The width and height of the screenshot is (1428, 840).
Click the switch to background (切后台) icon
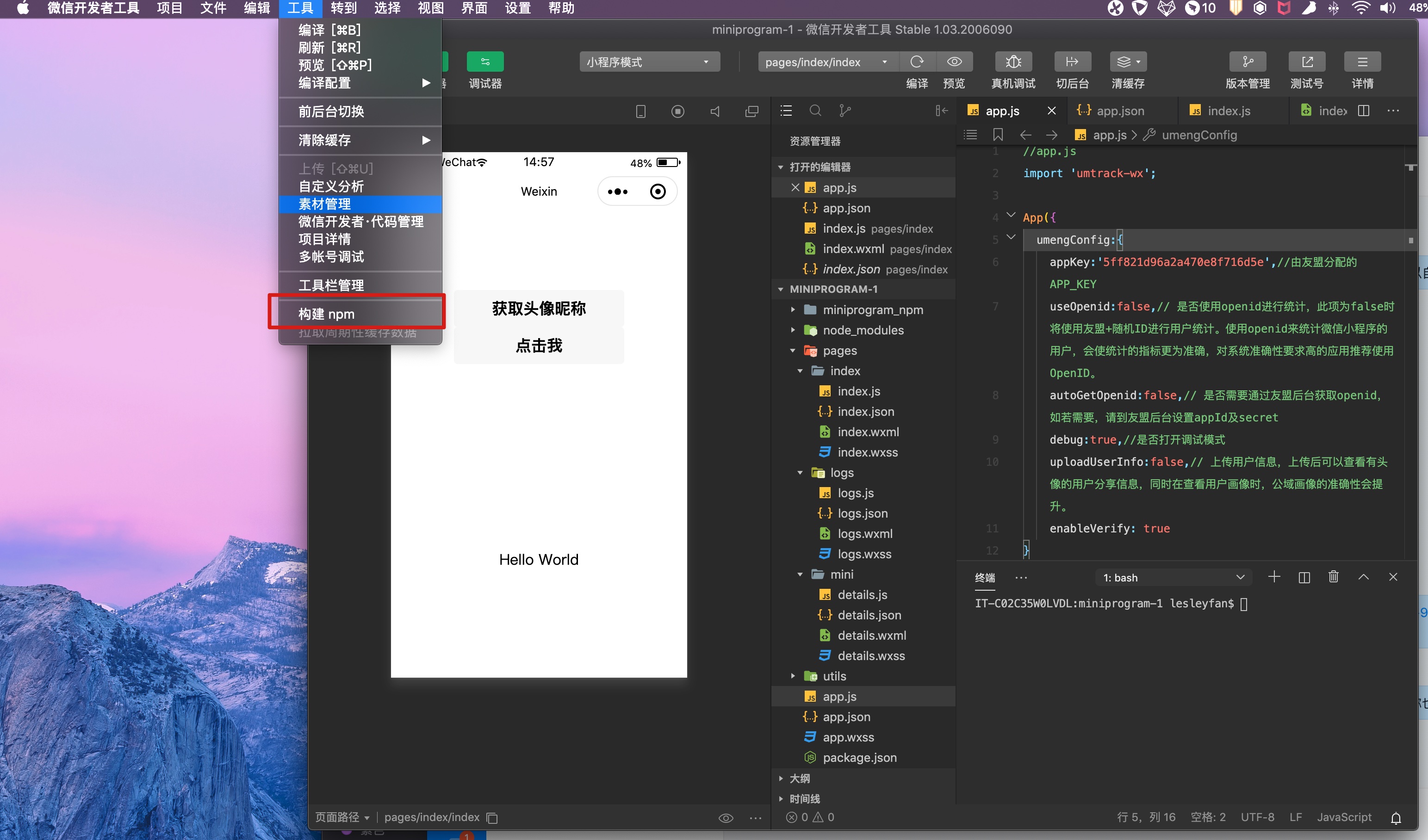pyautogui.click(x=1072, y=61)
